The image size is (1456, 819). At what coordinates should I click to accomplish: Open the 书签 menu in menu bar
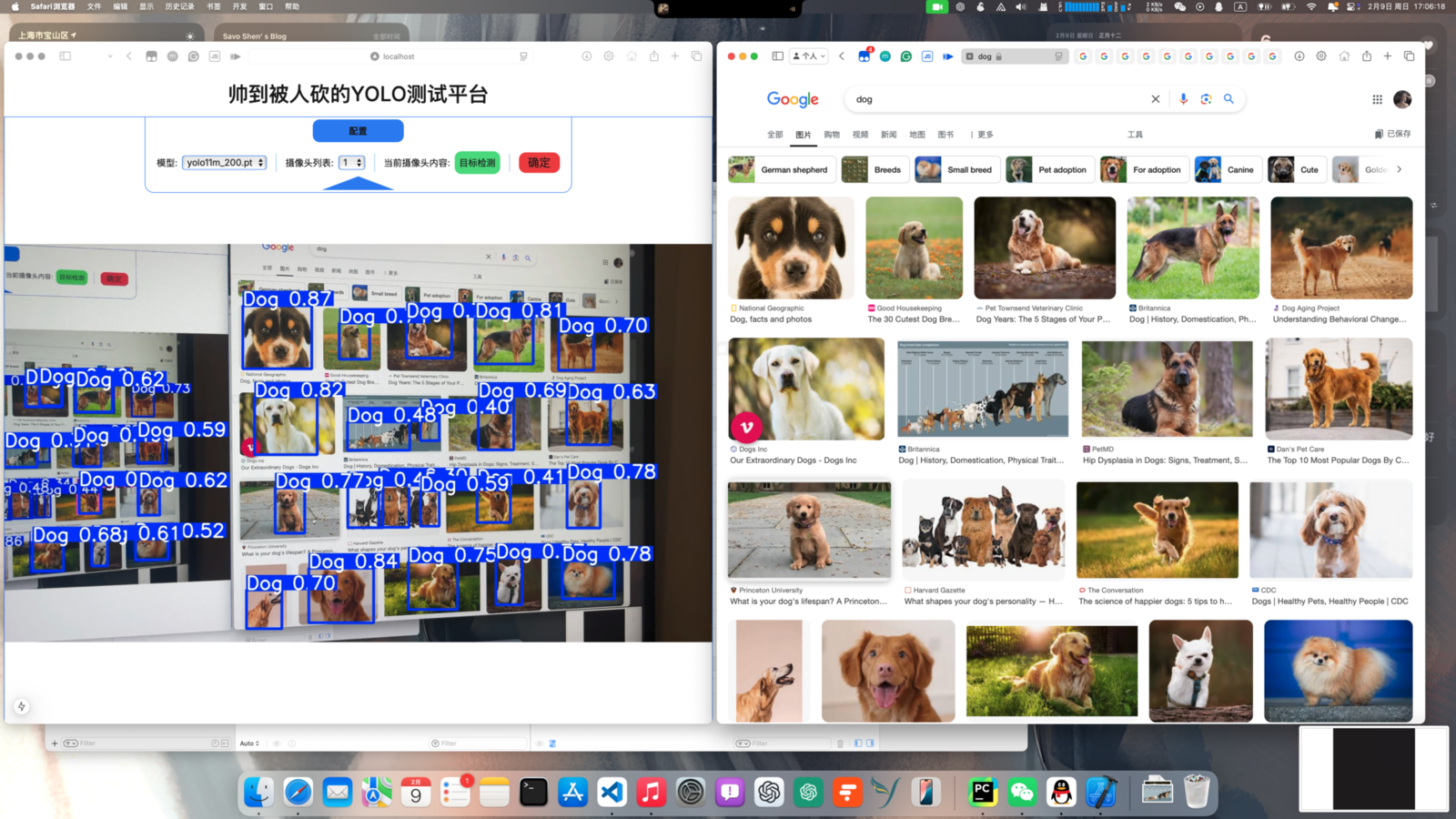[214, 6]
